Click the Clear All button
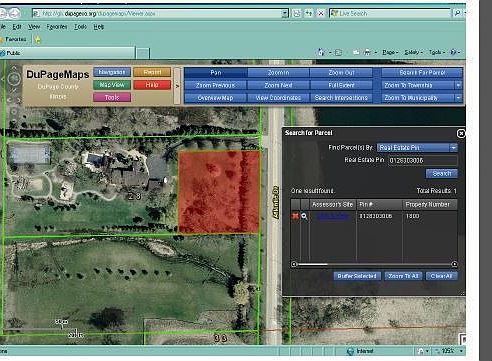Image resolution: width=492 pixels, height=361 pixels. (441, 276)
